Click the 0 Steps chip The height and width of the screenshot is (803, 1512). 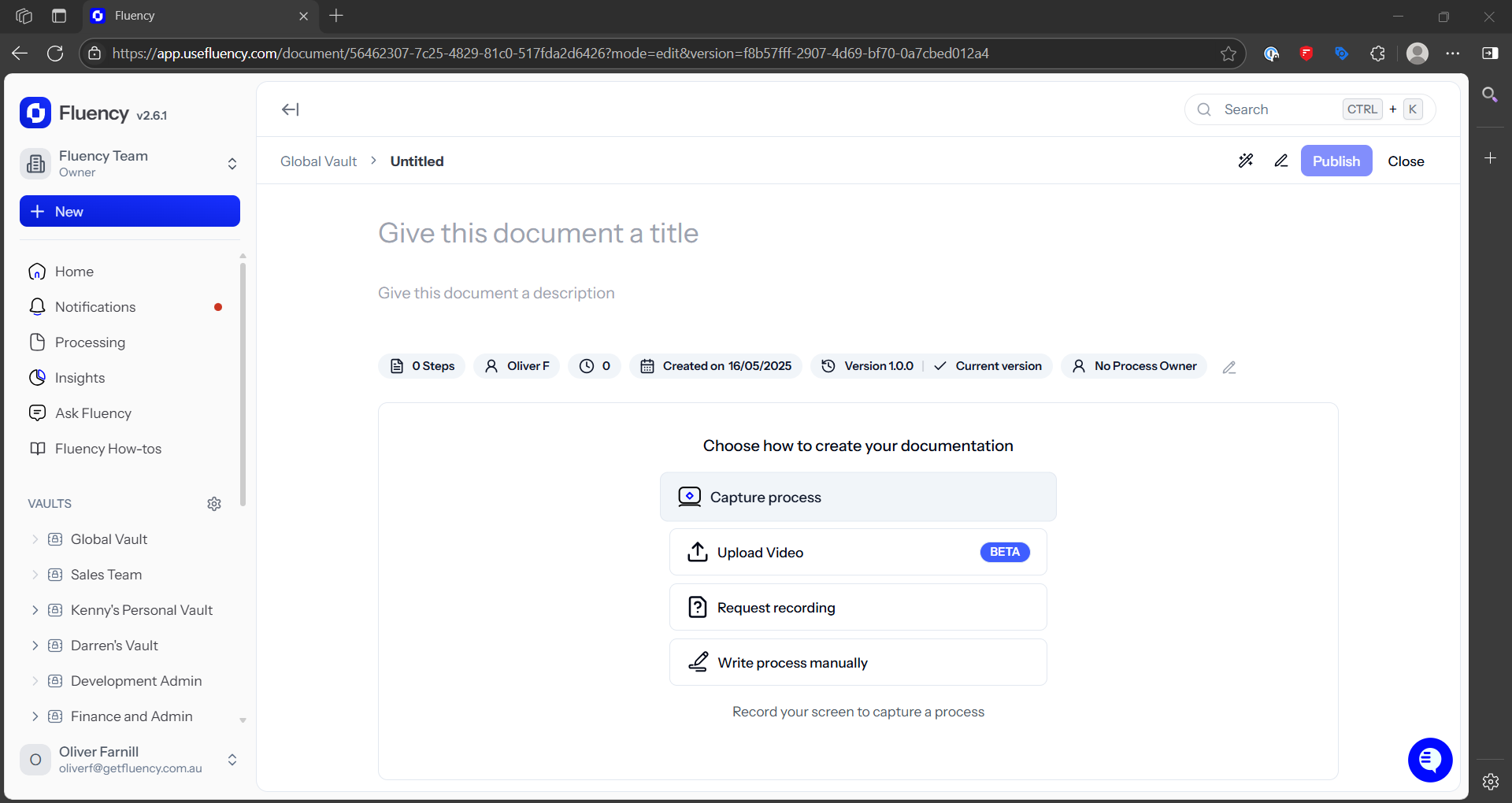422,366
